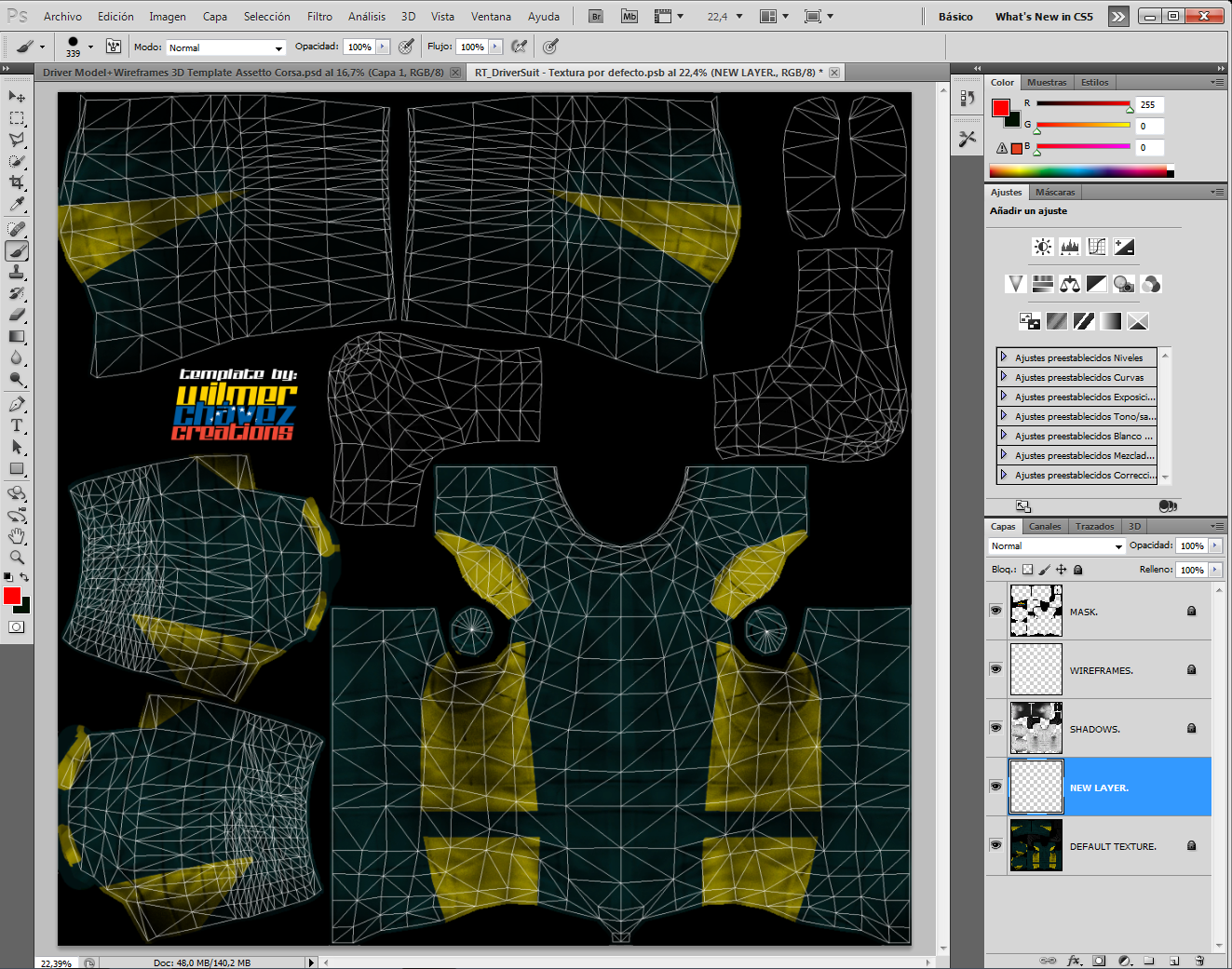Image resolution: width=1232 pixels, height=969 pixels.
Task: Open the Archivo menu
Action: (x=62, y=17)
